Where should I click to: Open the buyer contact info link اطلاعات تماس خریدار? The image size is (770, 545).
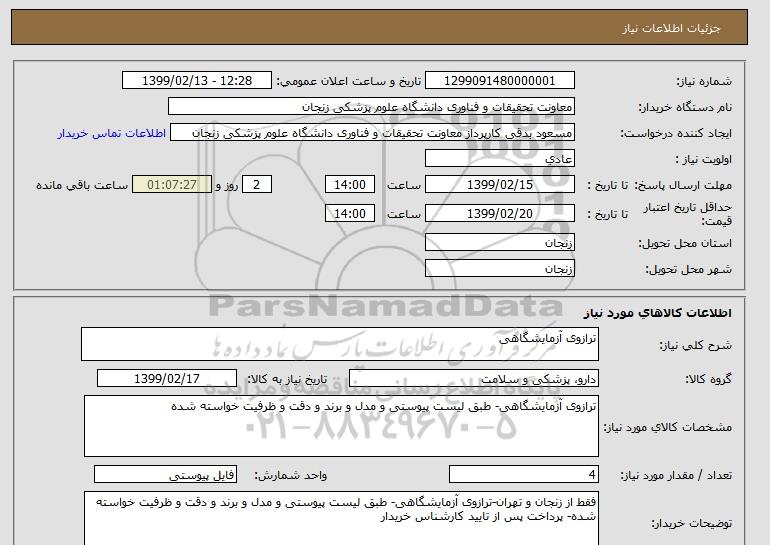[112, 133]
